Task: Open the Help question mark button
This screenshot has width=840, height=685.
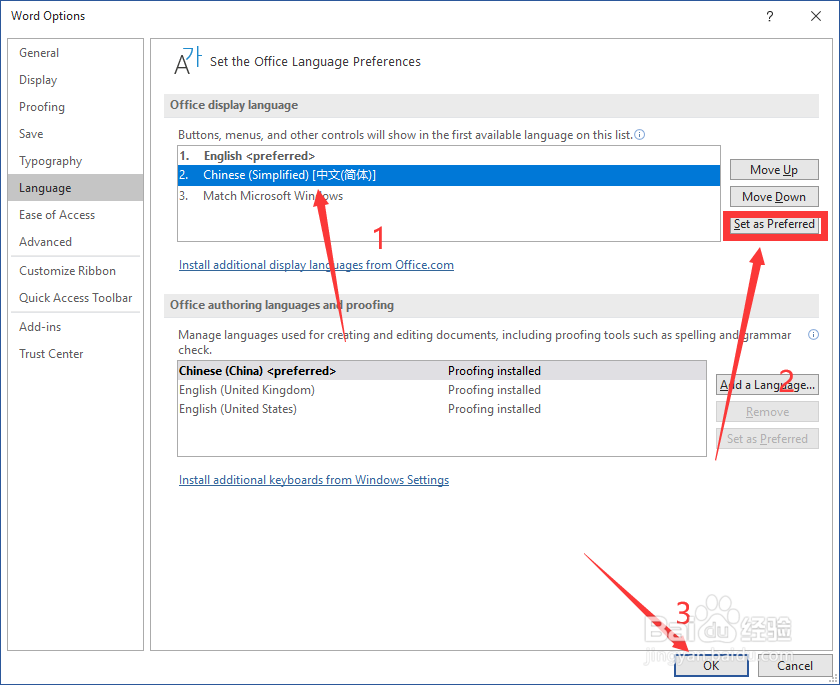Action: pyautogui.click(x=769, y=16)
